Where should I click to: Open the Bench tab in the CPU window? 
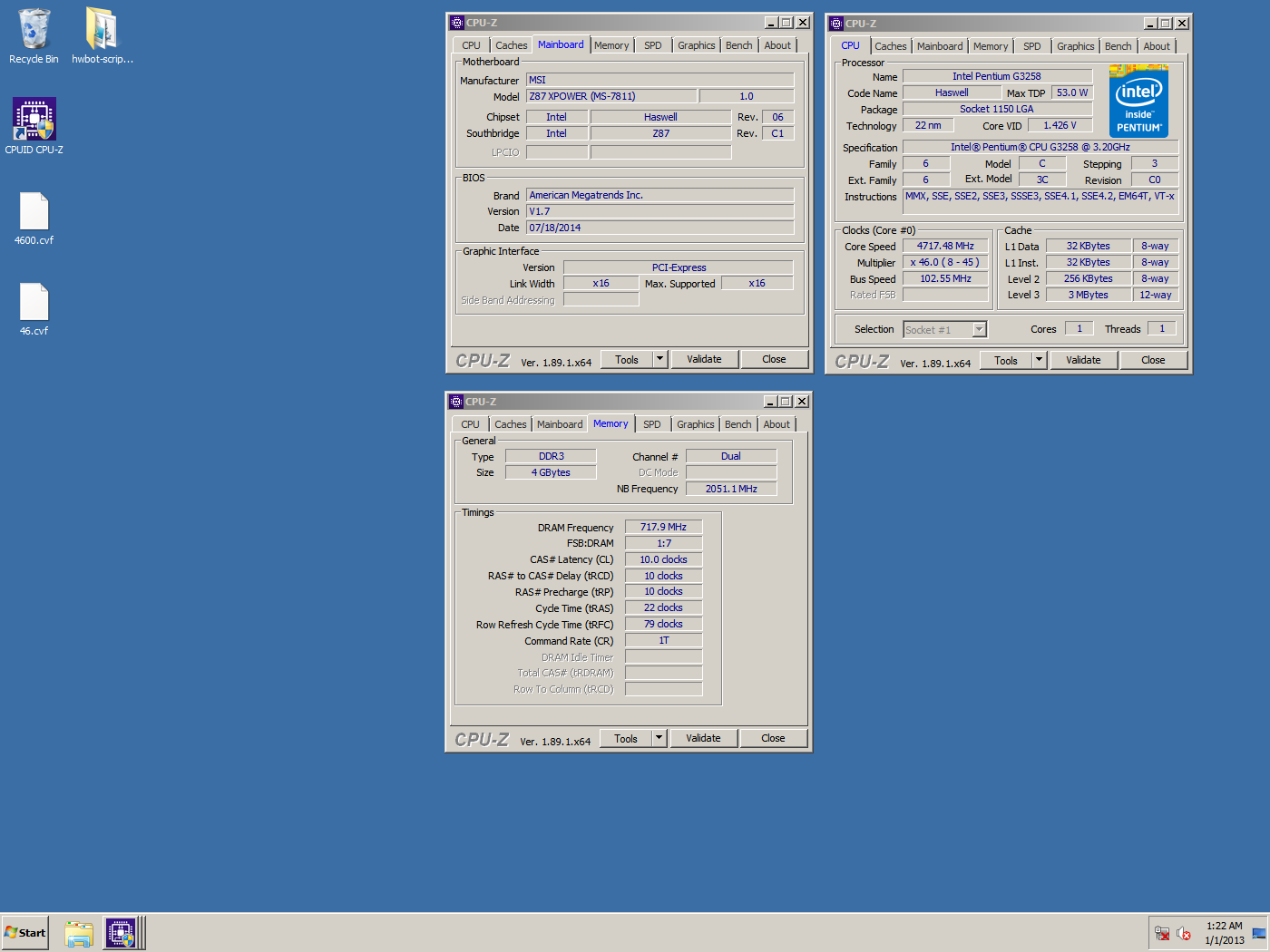[x=1119, y=46]
